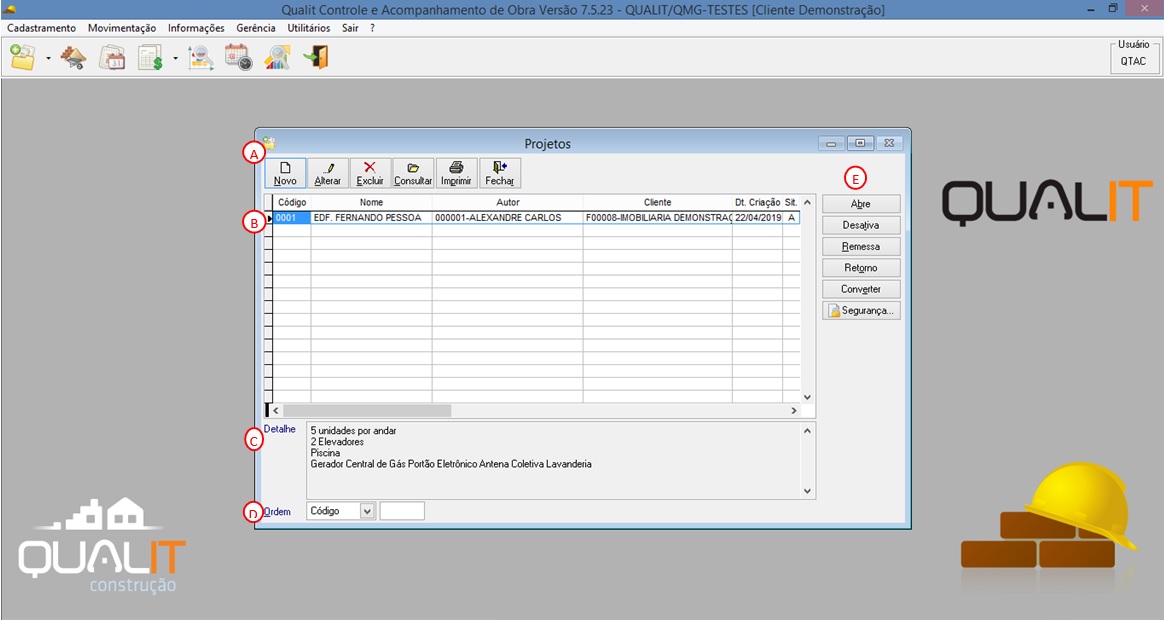The width and height of the screenshot is (1164, 620).
Task: Open the Utilitários menu
Action: [309, 27]
